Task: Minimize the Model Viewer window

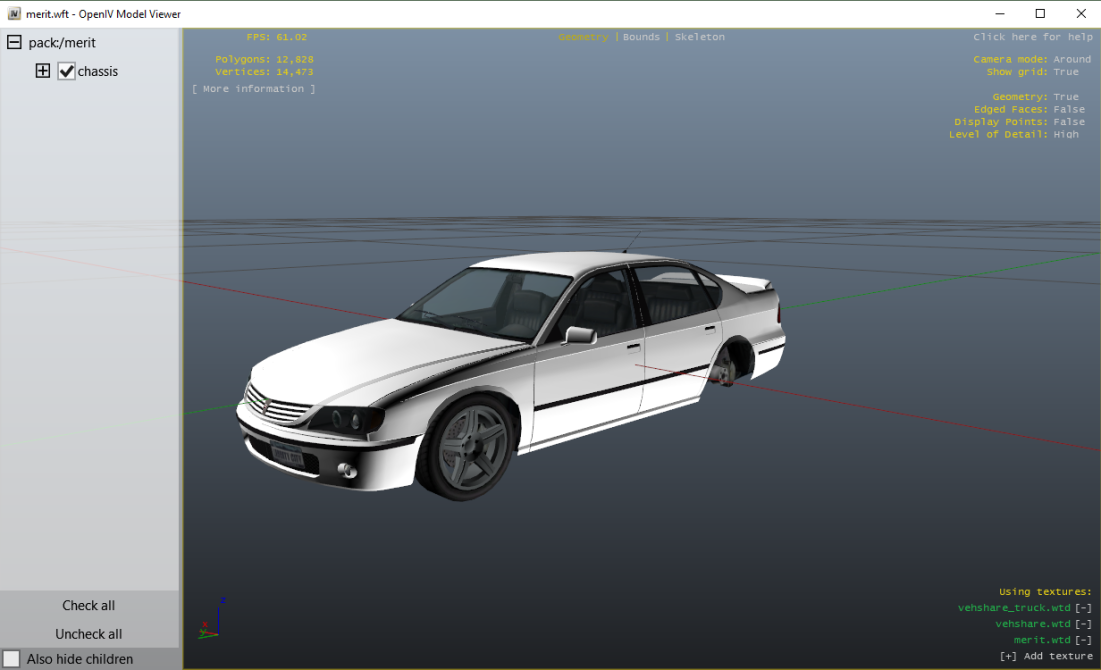Action: 1000,13
